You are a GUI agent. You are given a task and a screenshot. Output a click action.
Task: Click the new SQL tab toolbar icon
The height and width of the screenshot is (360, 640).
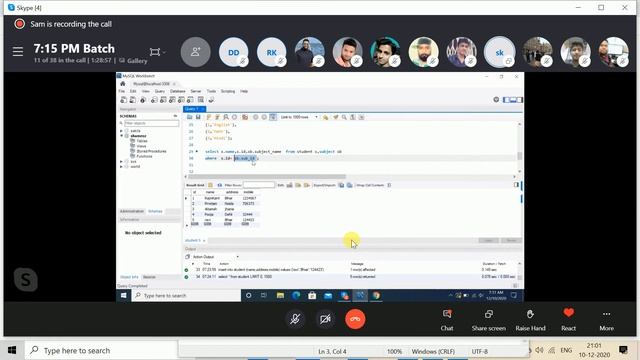[124, 100]
